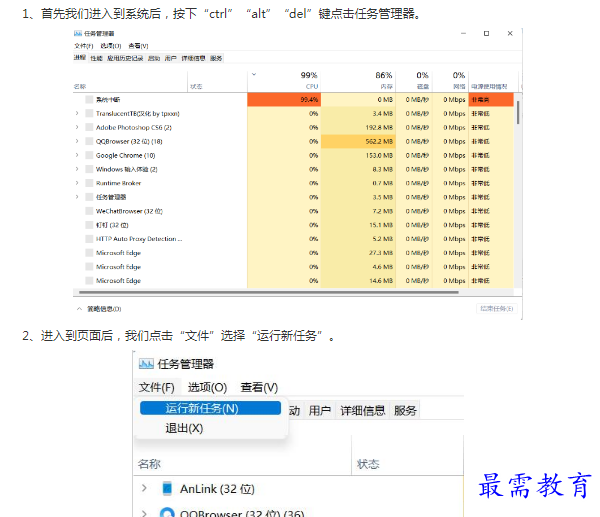The height and width of the screenshot is (517, 600).
Task: Click icon of Microsoft Edge using 27.3 MB
Action: (89, 253)
